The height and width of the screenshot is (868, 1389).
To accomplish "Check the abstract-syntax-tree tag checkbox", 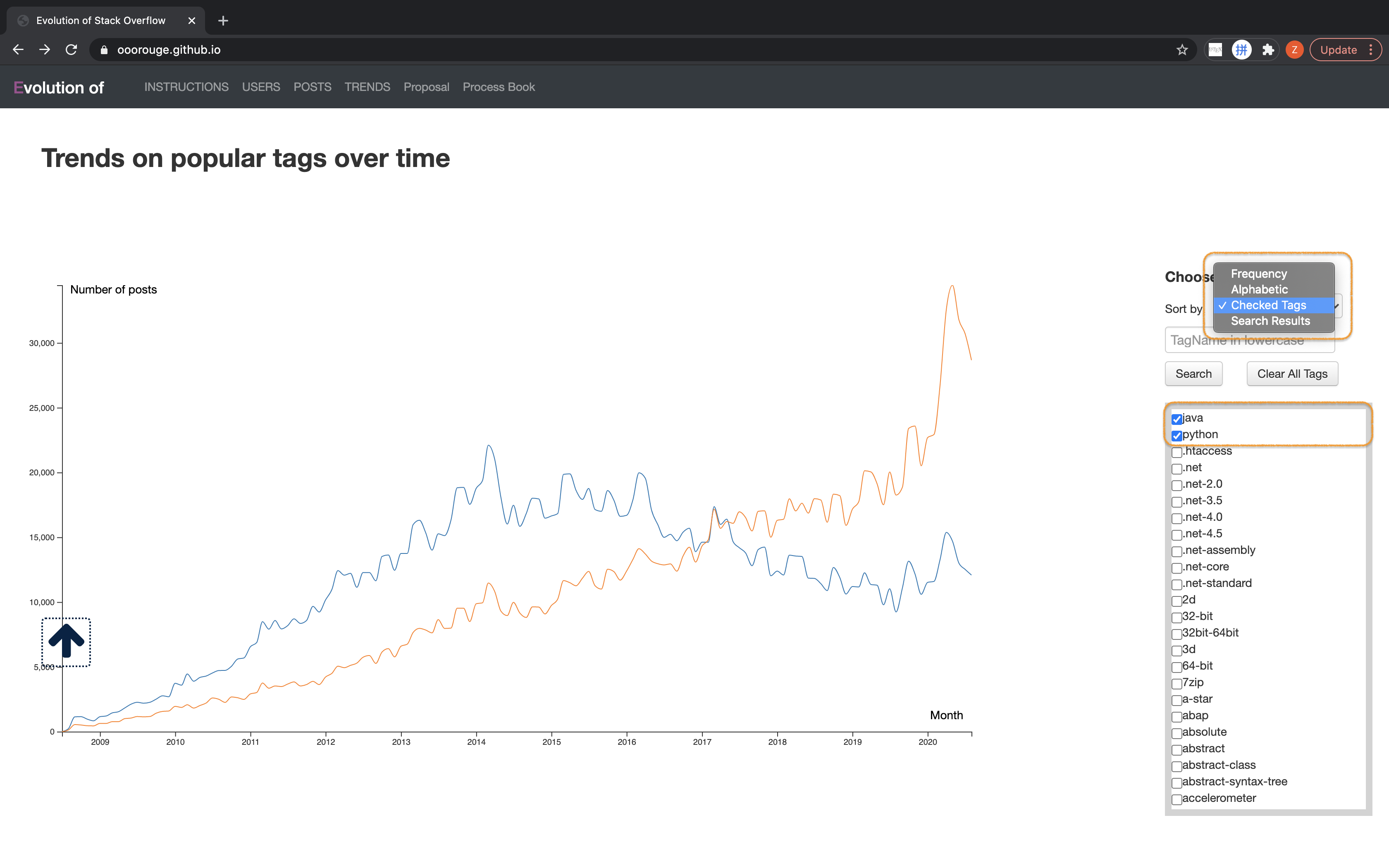I will 1177,783.
